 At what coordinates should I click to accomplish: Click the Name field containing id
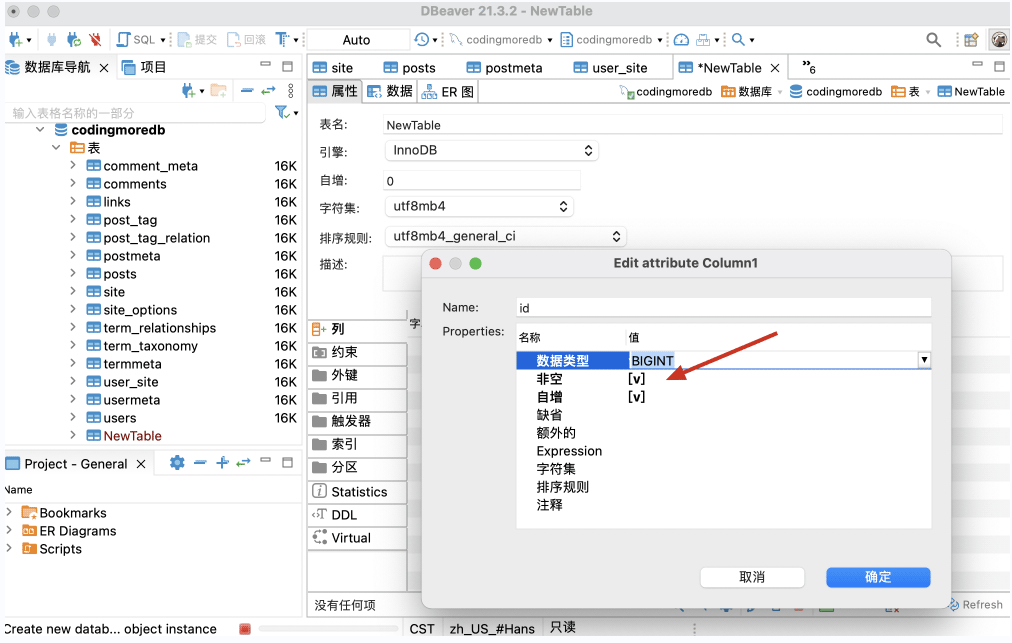click(724, 308)
